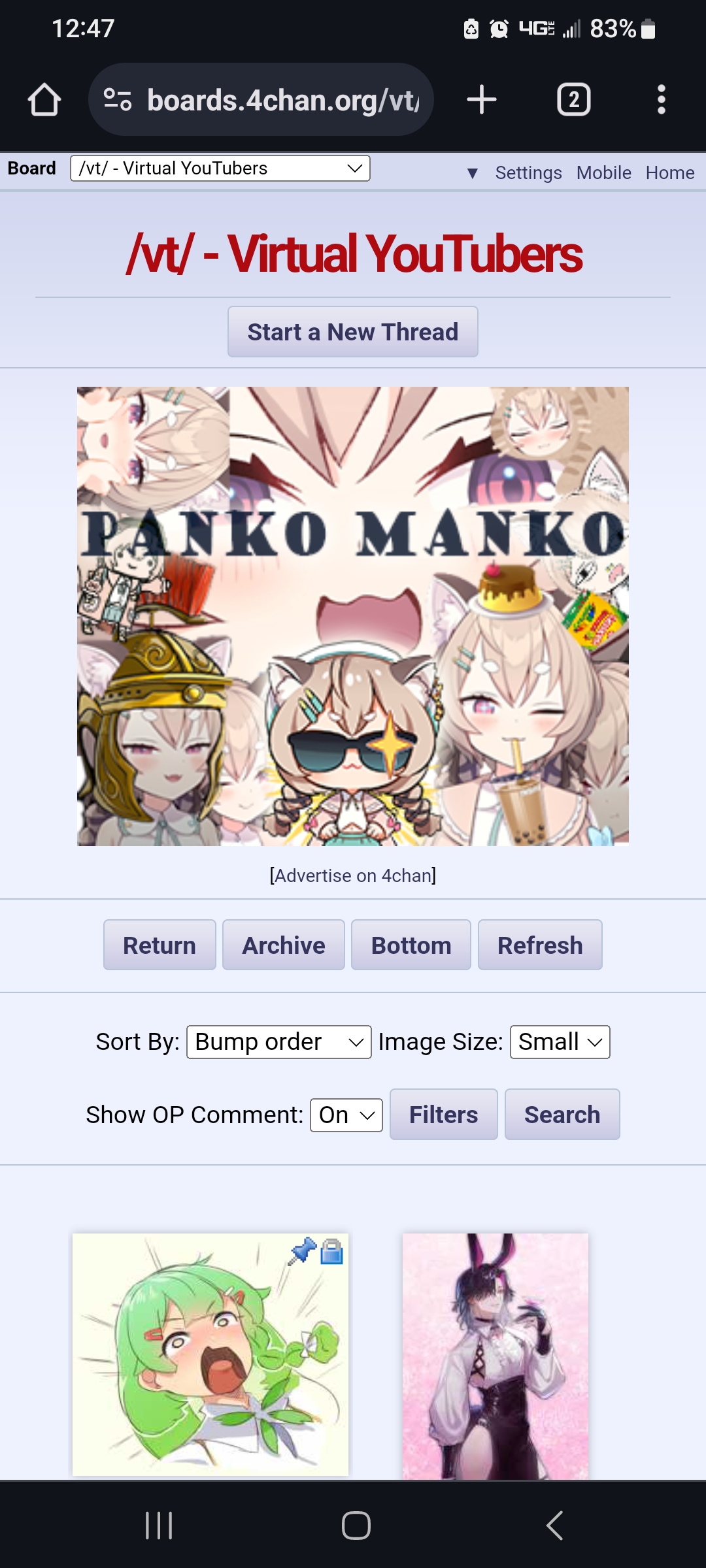Open a new tab with plus icon

pyautogui.click(x=482, y=100)
